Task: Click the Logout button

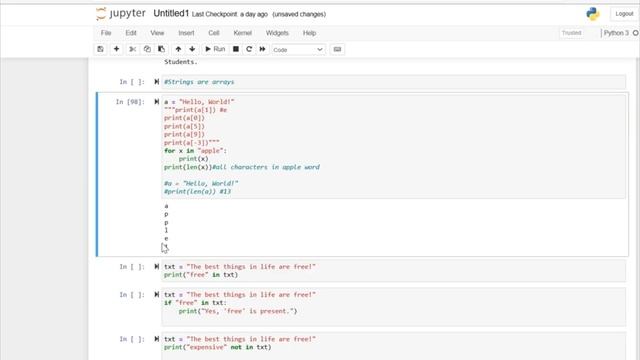Action: [624, 14]
